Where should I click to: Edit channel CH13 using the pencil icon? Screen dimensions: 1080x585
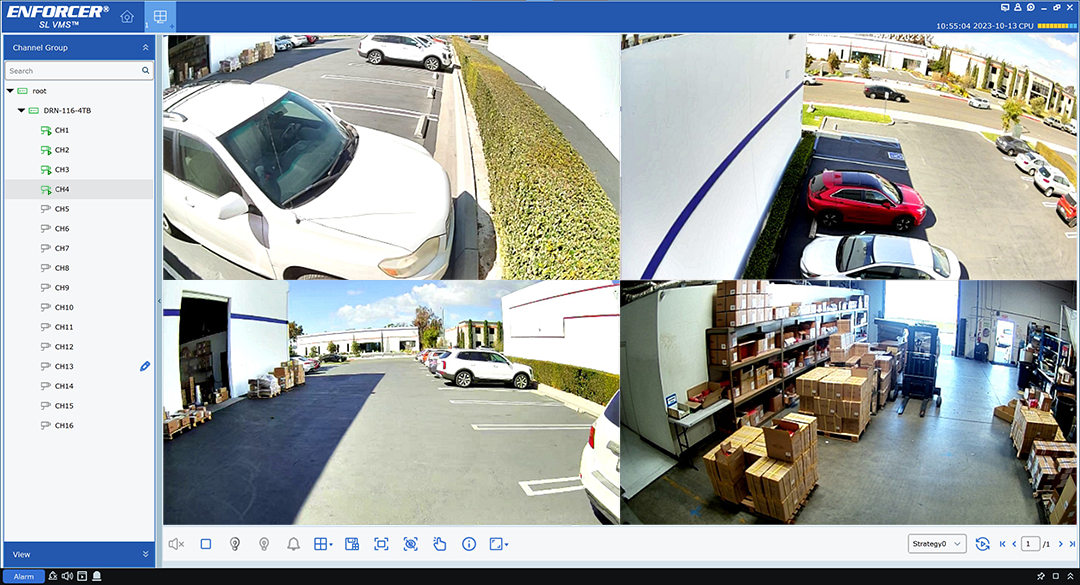(x=144, y=366)
